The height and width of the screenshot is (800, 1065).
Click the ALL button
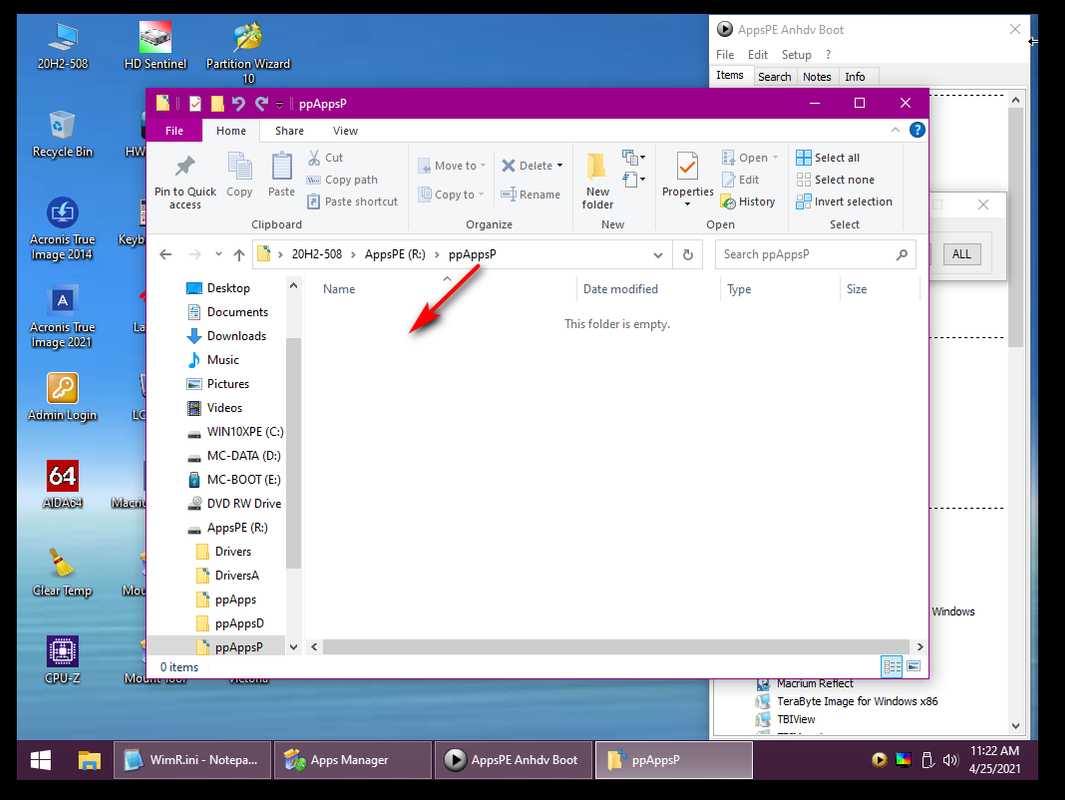pyautogui.click(x=961, y=254)
